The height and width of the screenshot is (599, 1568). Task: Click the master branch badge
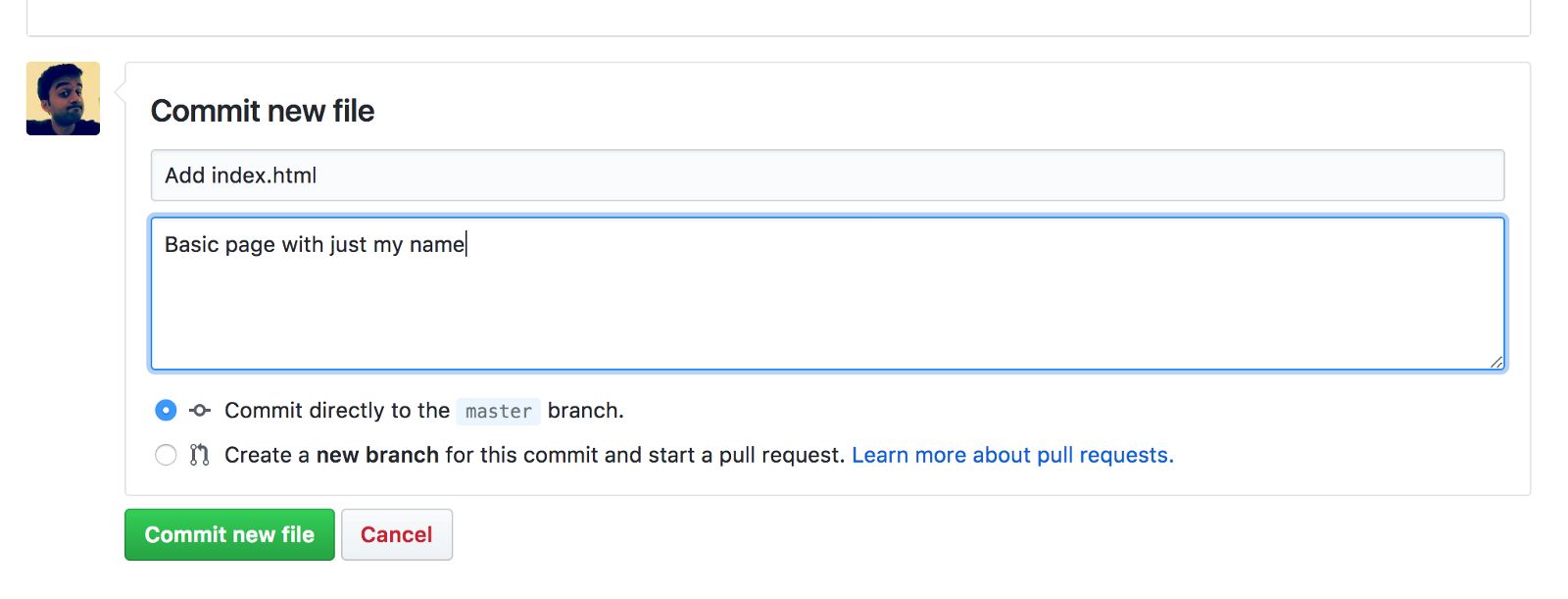[498, 411]
